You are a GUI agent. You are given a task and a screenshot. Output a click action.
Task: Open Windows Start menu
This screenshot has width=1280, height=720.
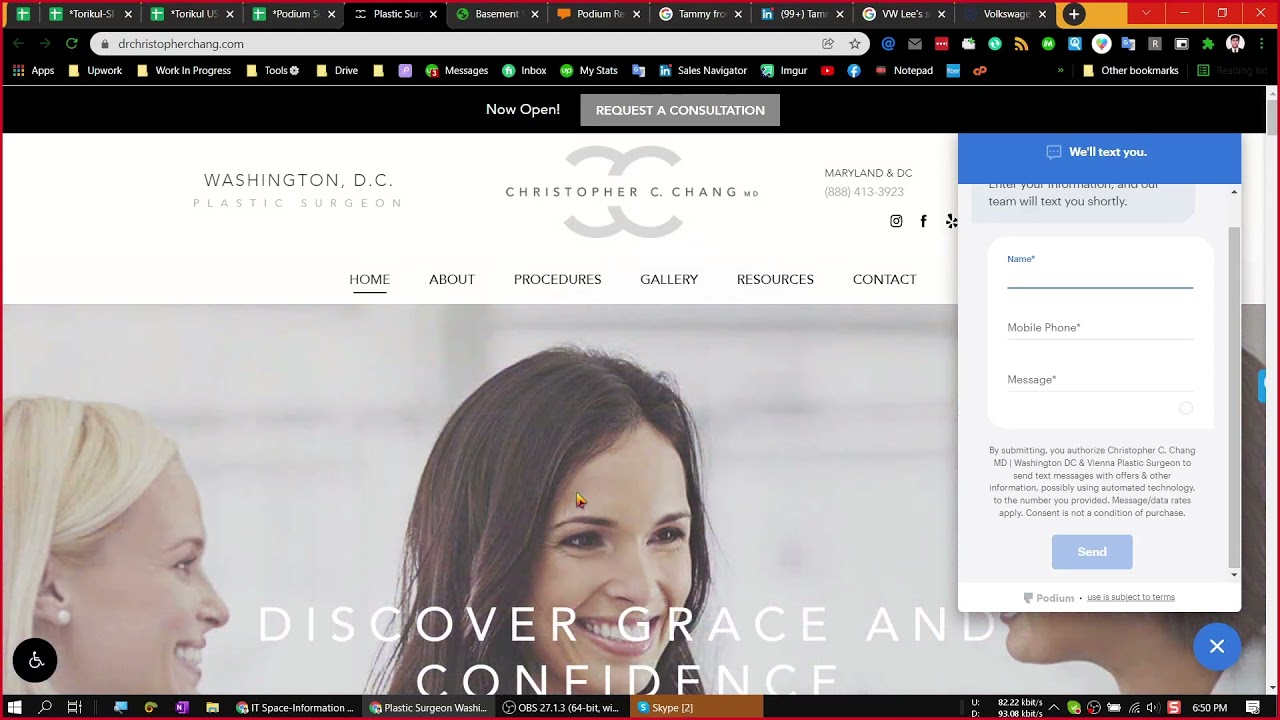tap(15, 707)
